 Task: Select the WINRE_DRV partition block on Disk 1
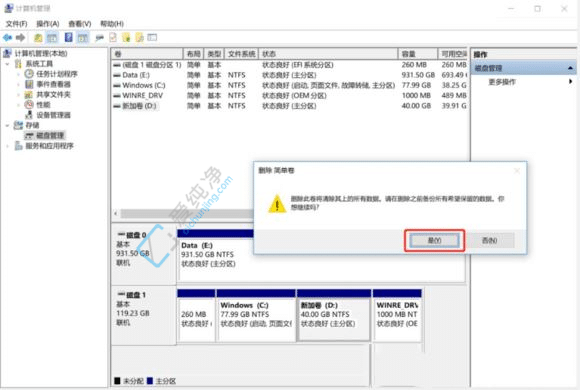click(x=397, y=315)
